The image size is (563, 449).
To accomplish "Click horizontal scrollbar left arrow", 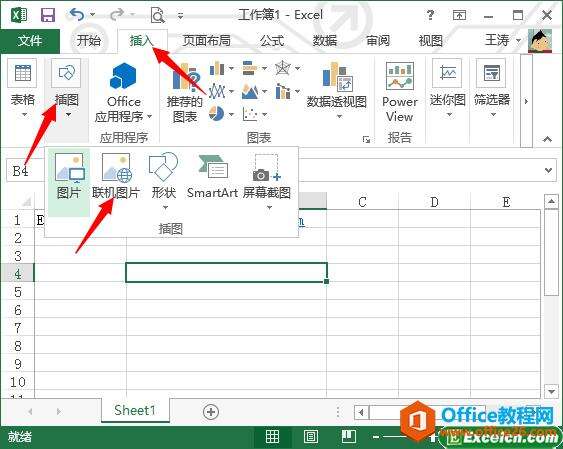I will pos(362,412).
